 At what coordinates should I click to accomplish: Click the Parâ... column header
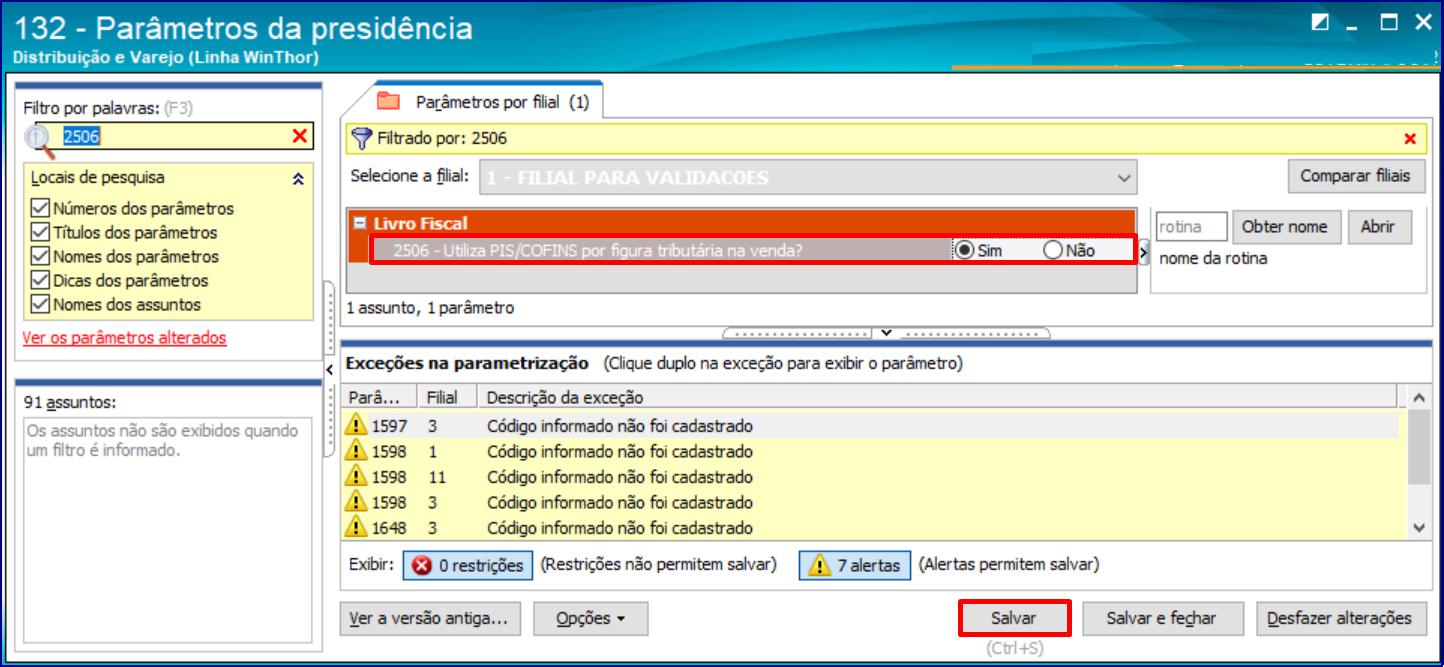(378, 397)
